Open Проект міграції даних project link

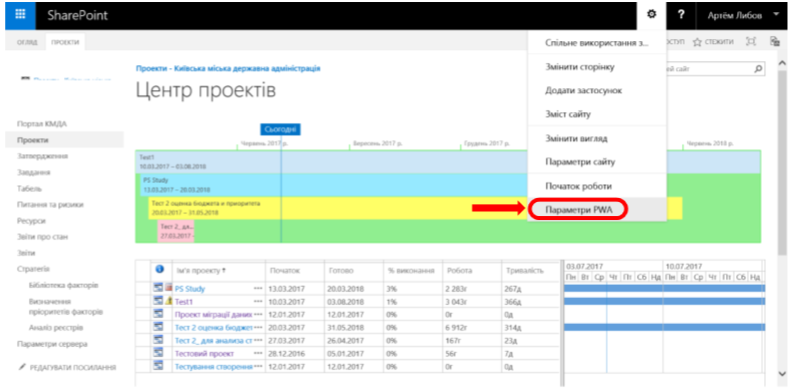tap(213, 314)
